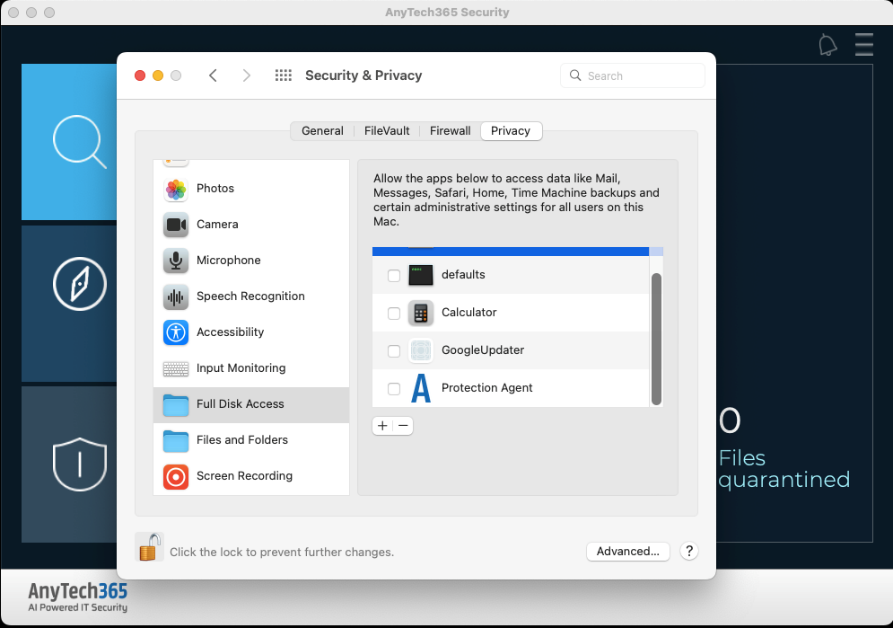Enable the Calculator checkbox
The image size is (893, 628).
(394, 313)
